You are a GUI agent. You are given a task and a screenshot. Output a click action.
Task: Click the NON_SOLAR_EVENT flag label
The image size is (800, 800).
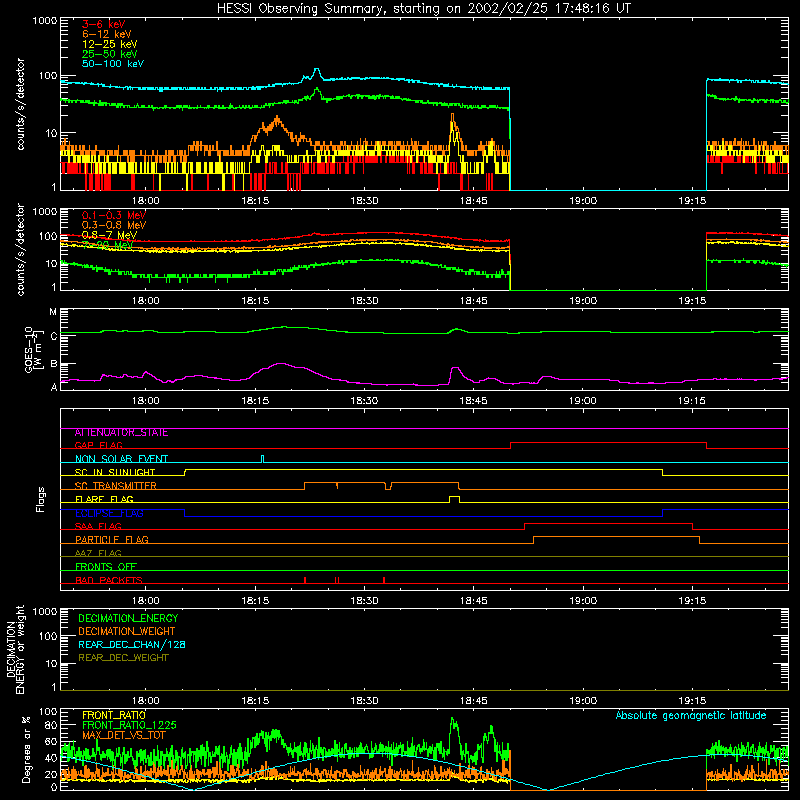(121, 459)
